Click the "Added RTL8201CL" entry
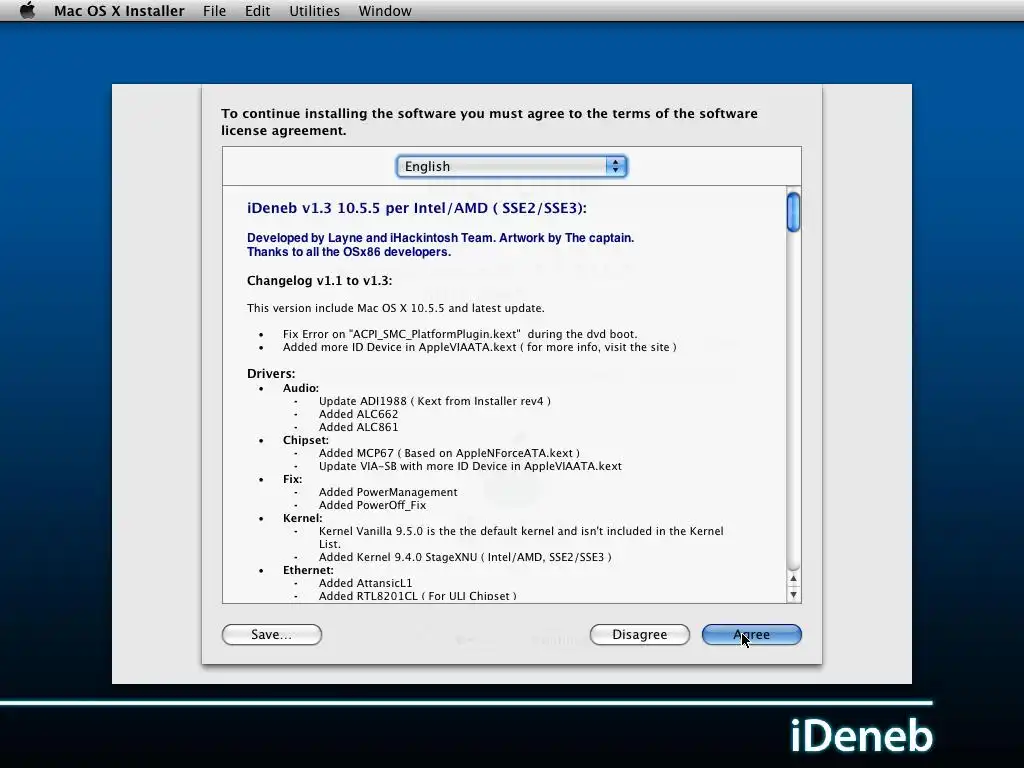Image resolution: width=1024 pixels, height=768 pixels. pyautogui.click(x=418, y=596)
